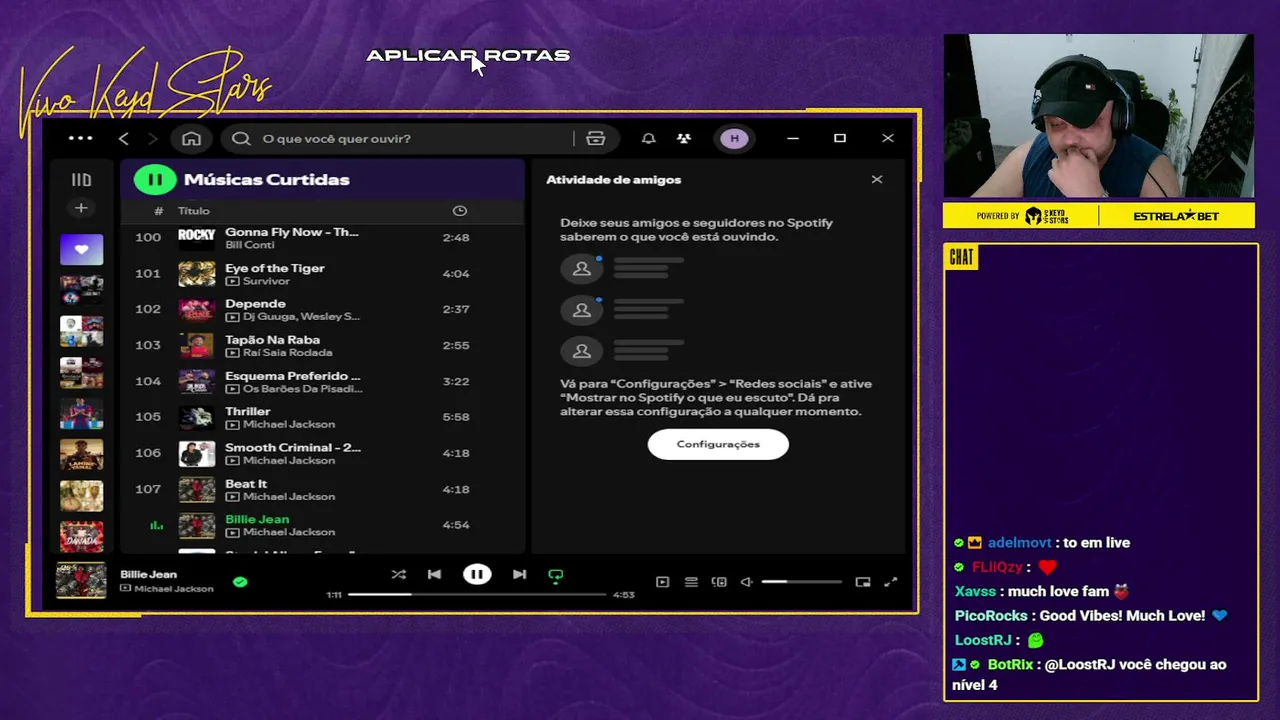The image size is (1280, 720).
Task: Open the Liked Songs heart playlist in the sidebar
Action: pos(82,249)
